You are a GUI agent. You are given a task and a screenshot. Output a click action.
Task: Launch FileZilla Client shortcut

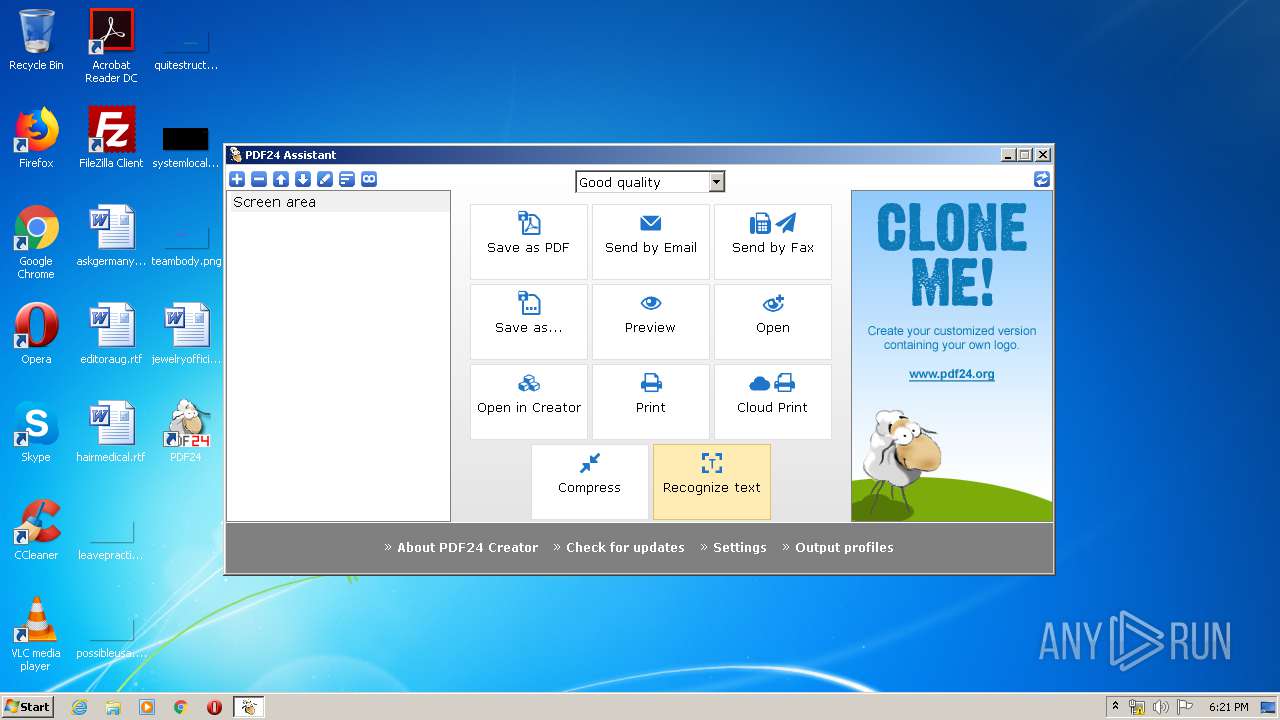(111, 138)
